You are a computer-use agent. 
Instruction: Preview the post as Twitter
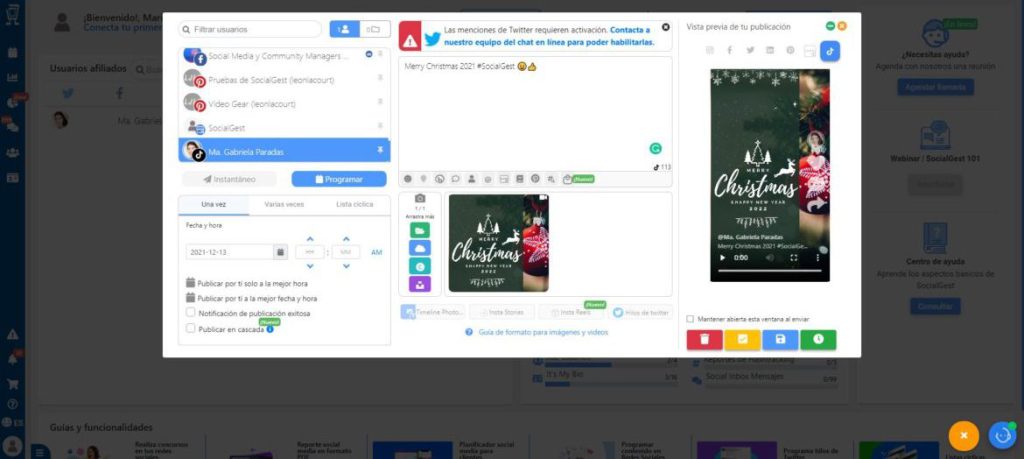click(x=750, y=50)
